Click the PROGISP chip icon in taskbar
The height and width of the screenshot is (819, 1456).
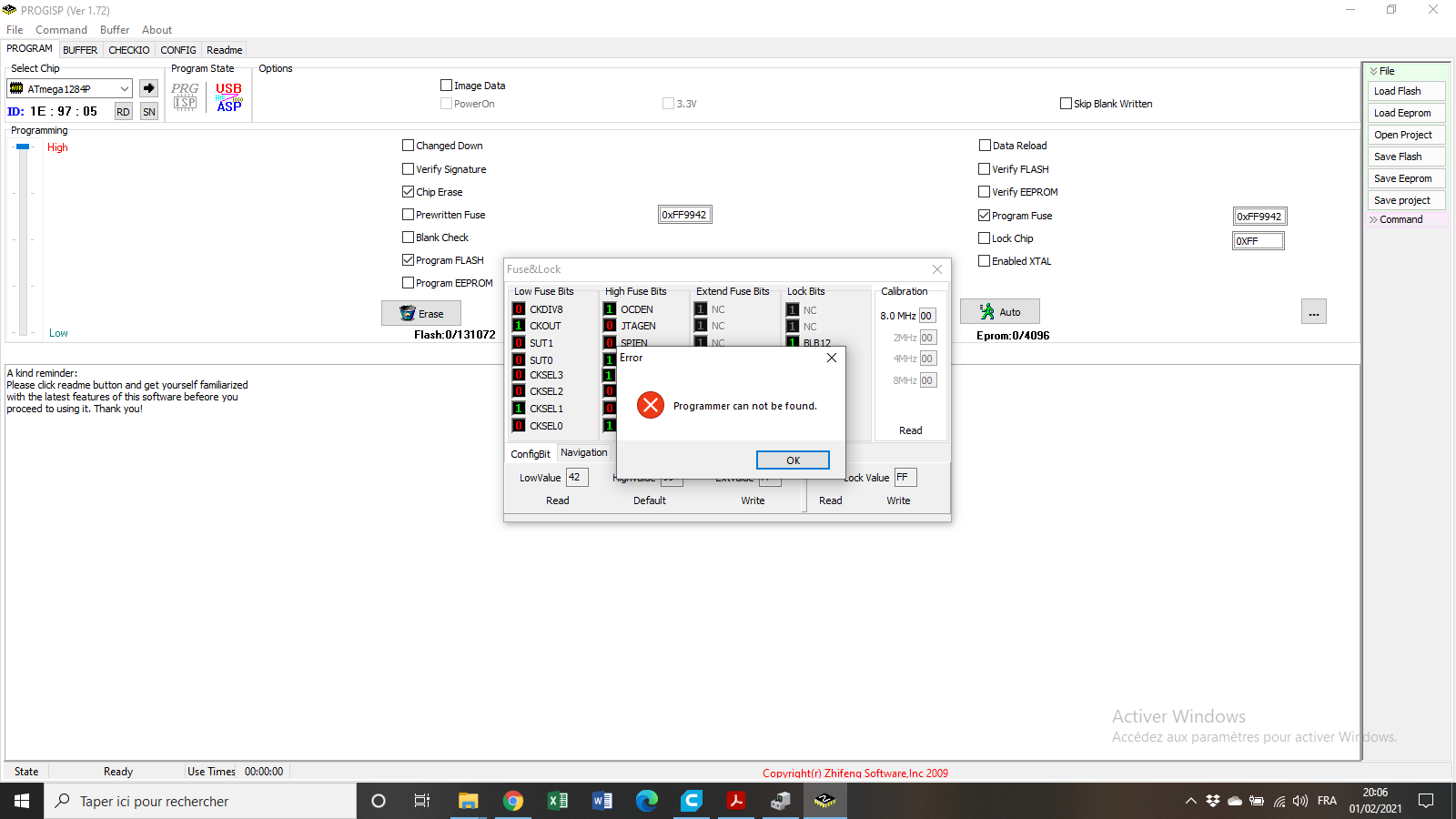(x=825, y=801)
